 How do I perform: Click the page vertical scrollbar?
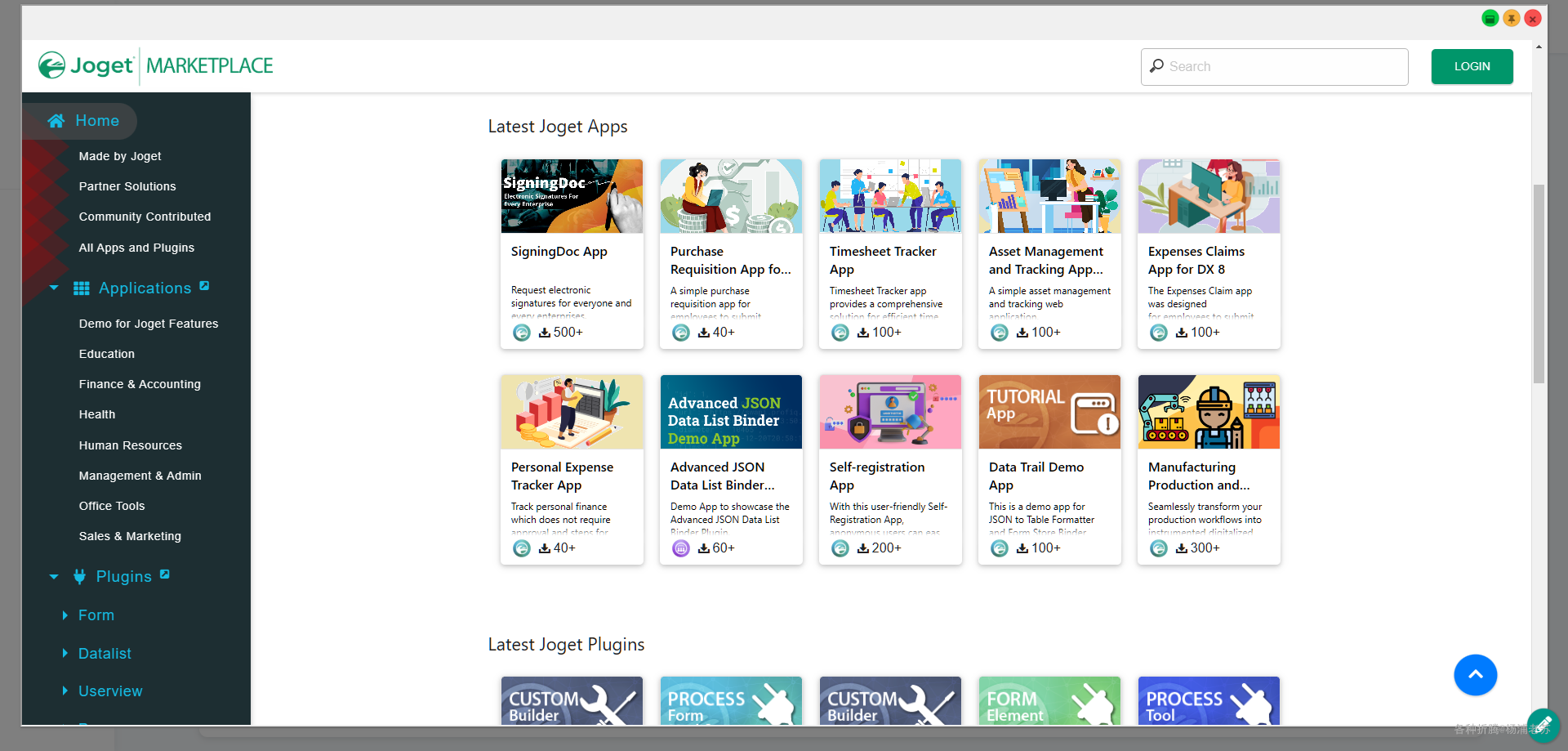[1539, 284]
